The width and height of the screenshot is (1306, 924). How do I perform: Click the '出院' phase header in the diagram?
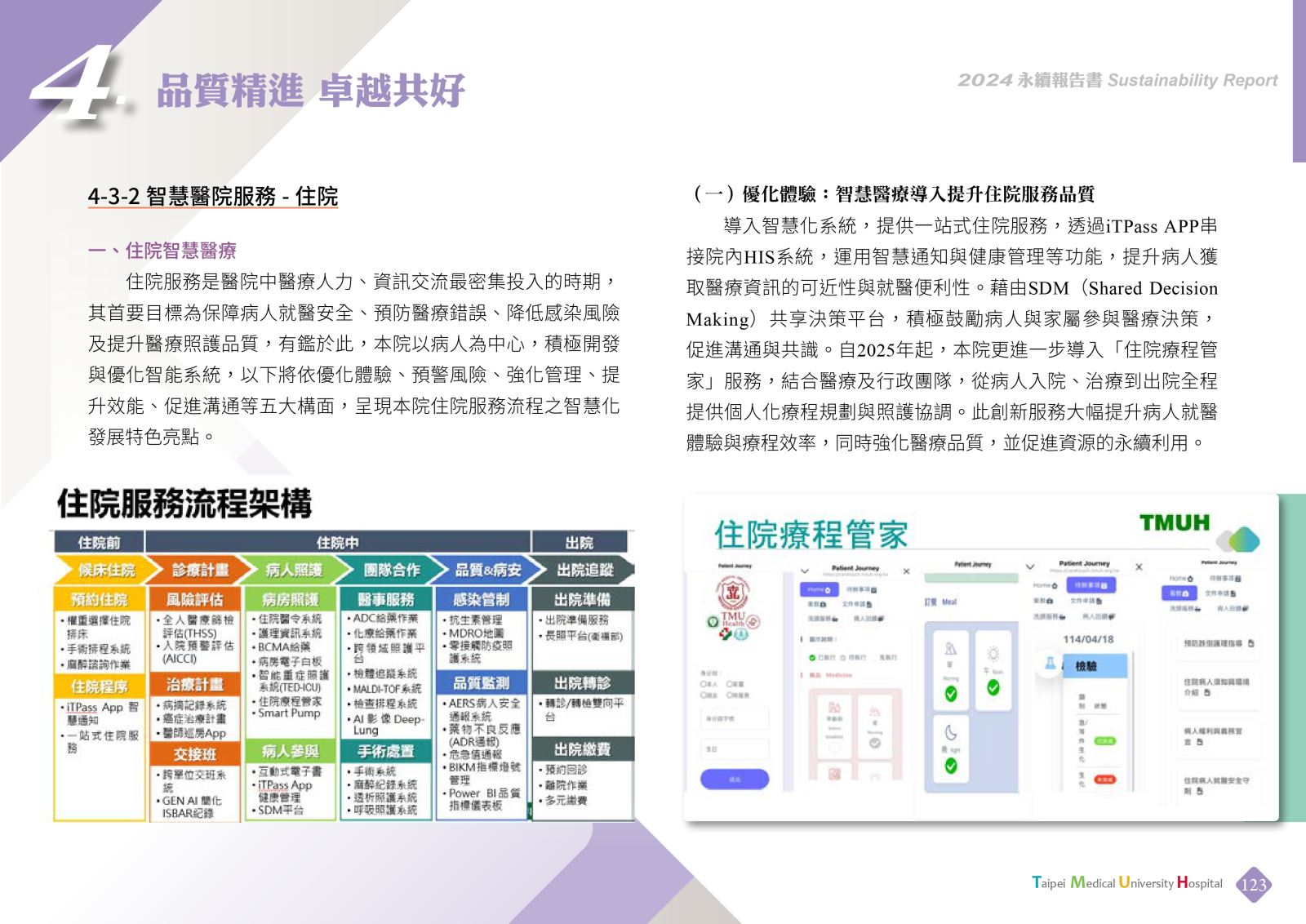coord(580,543)
